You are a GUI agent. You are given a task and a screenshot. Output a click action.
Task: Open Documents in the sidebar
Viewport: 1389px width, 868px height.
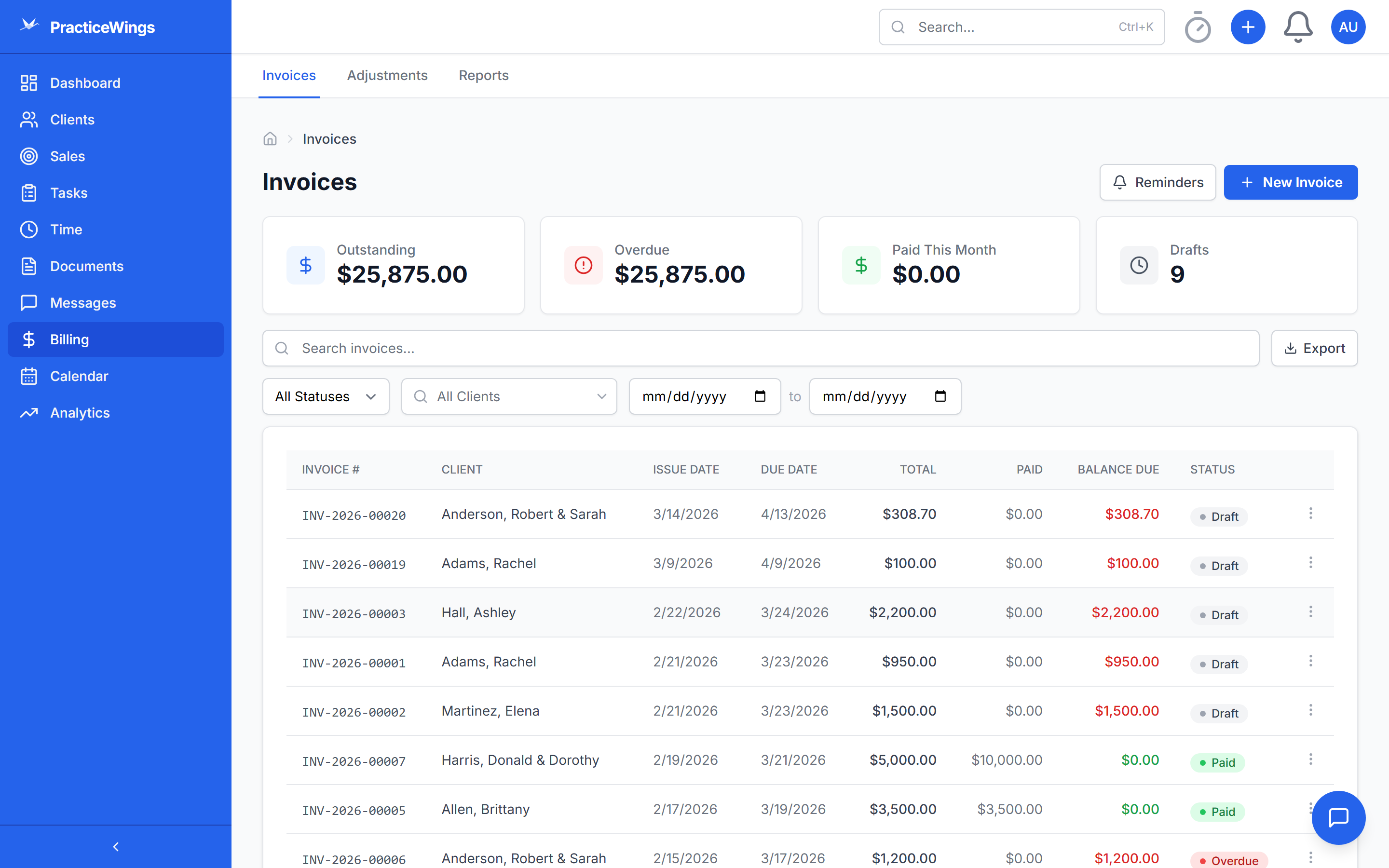[x=116, y=266]
